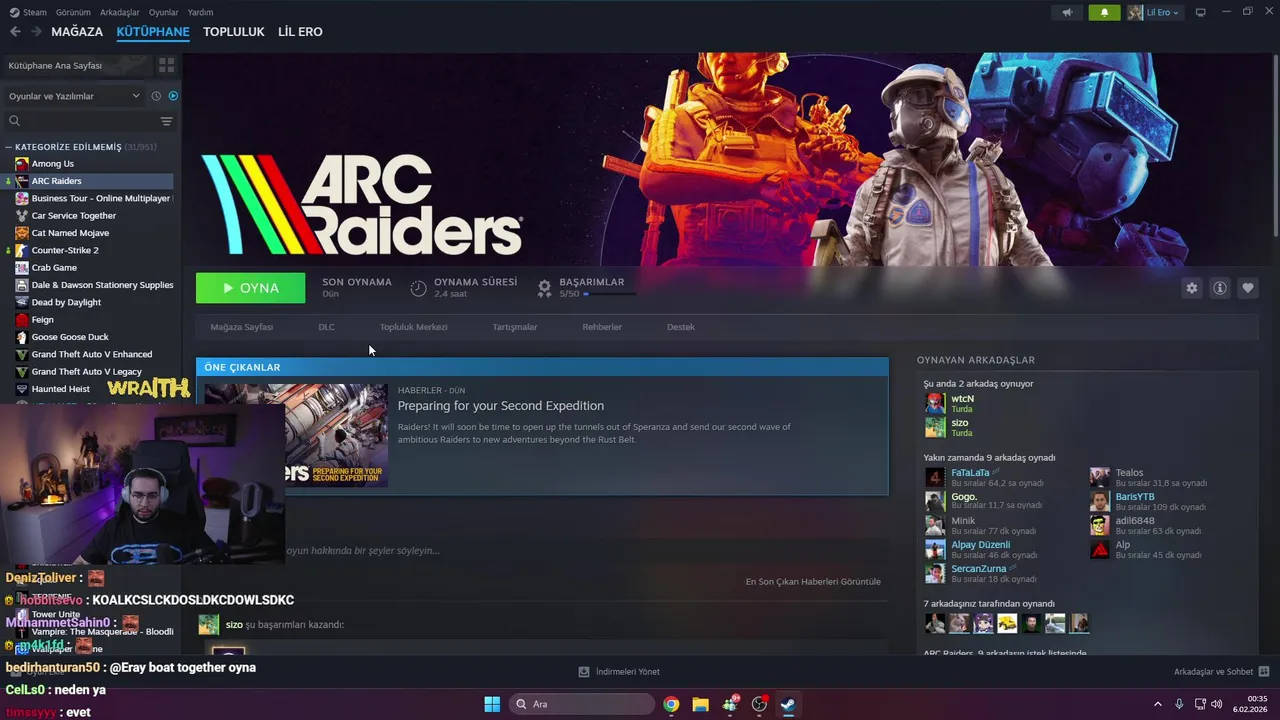Screen dimensions: 1280x720
Task: Click wtcN friend avatar
Action: 935,403
